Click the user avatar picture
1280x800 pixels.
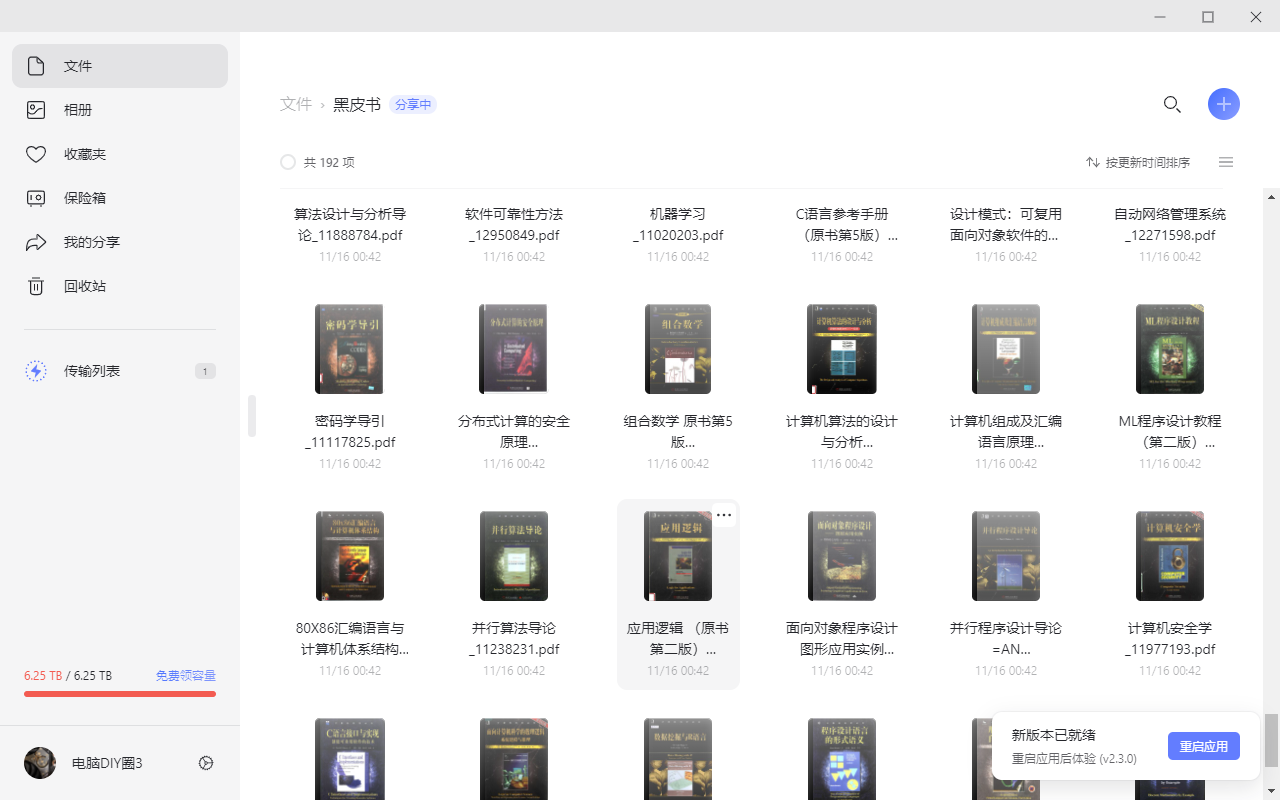click(x=40, y=763)
